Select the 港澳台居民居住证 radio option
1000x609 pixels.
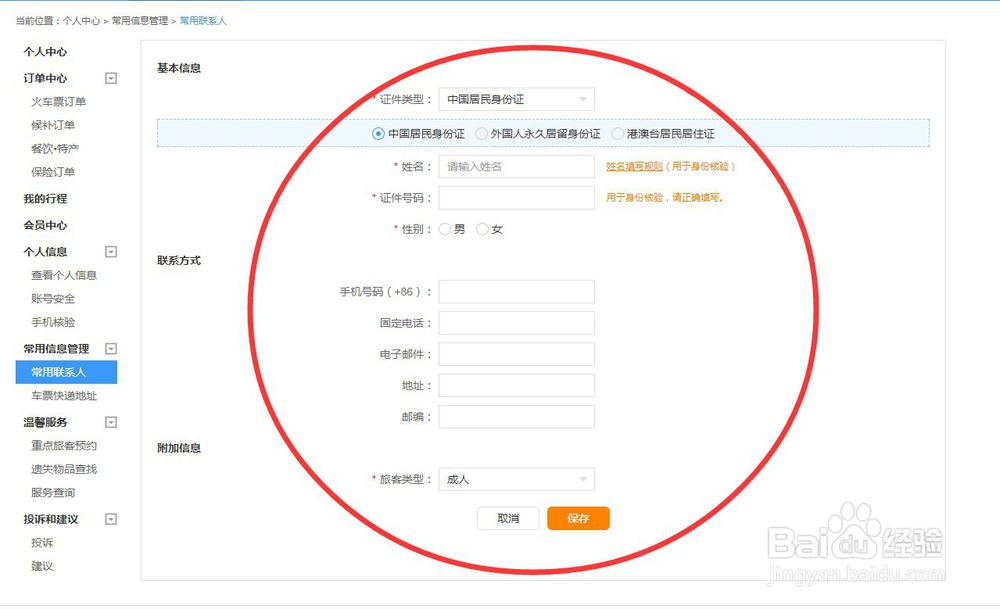pos(617,132)
